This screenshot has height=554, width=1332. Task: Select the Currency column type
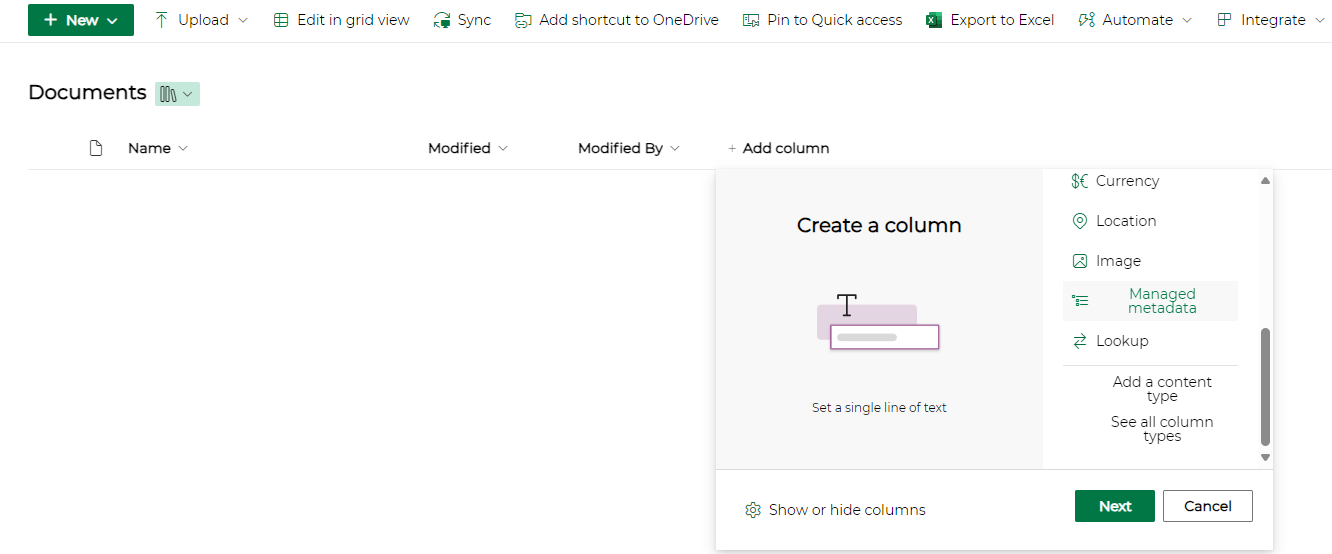pos(1126,181)
